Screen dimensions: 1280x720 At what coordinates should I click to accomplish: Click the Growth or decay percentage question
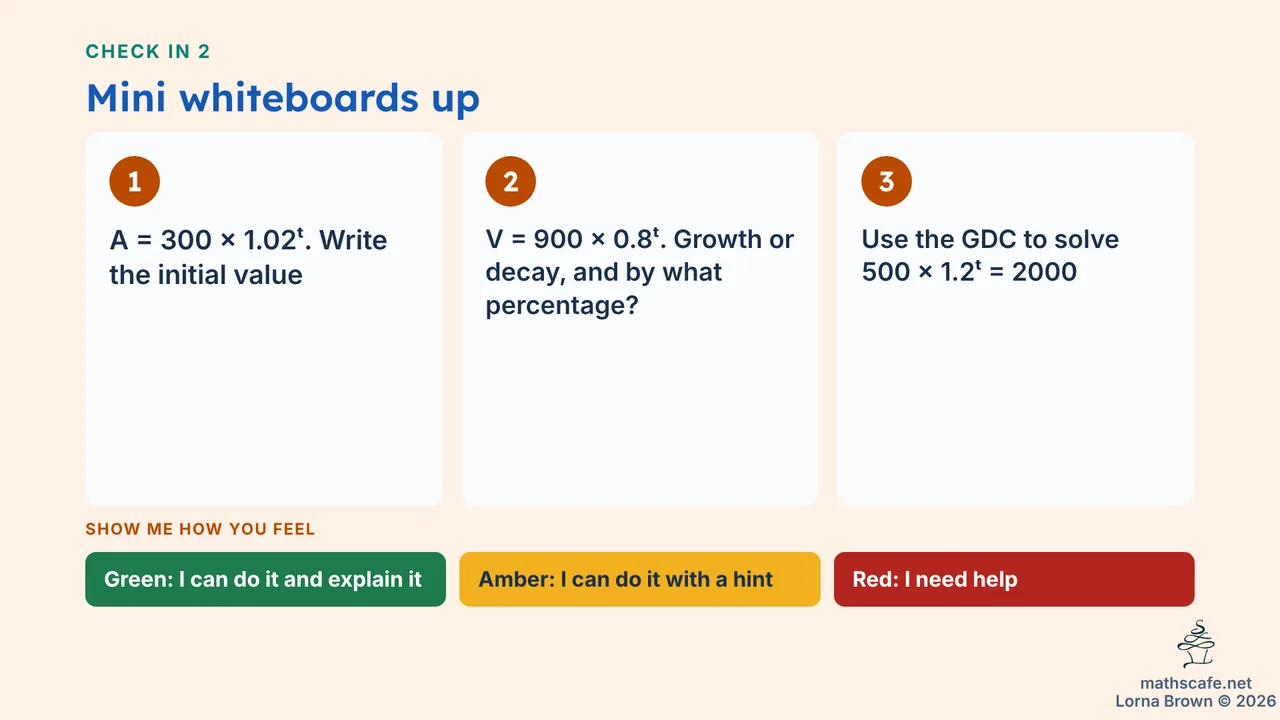pyautogui.click(x=640, y=272)
